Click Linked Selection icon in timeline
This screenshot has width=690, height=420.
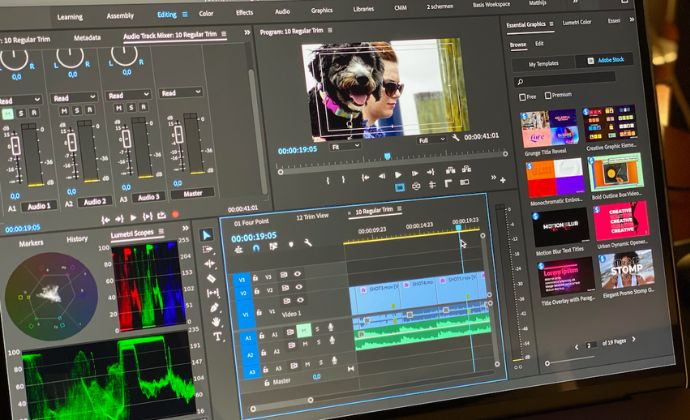273,246
